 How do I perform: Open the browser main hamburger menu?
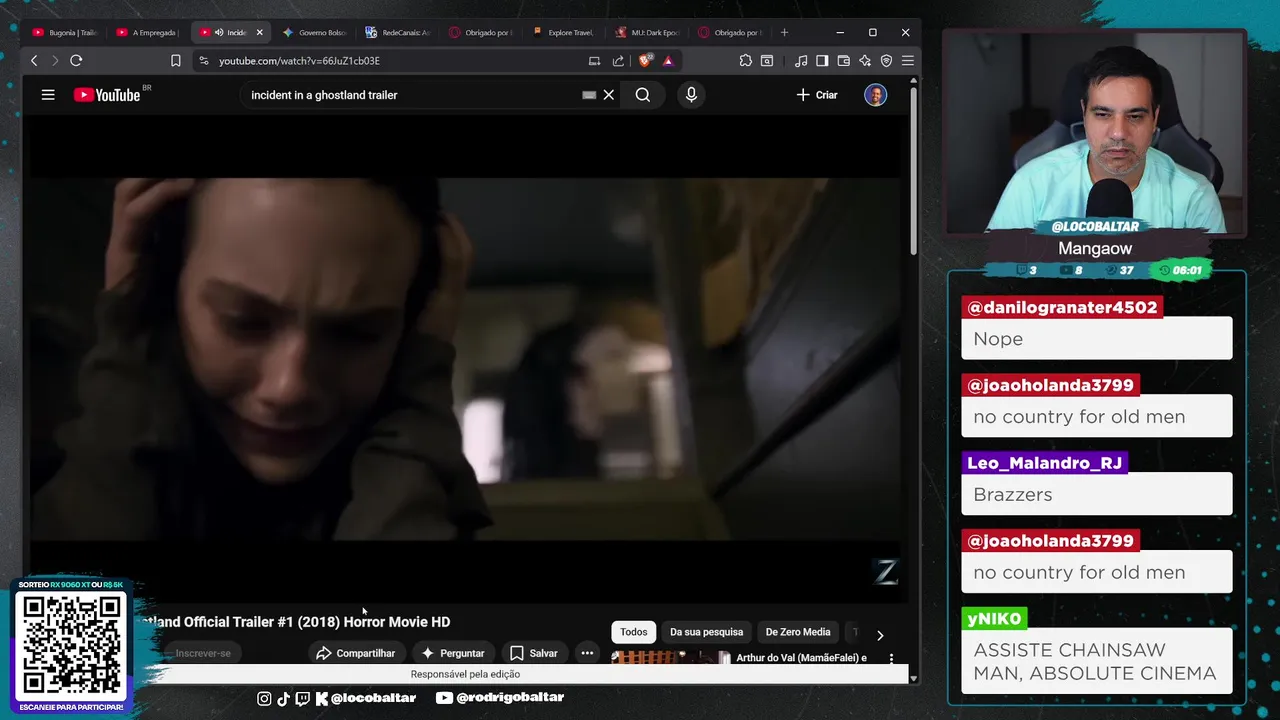tap(908, 61)
